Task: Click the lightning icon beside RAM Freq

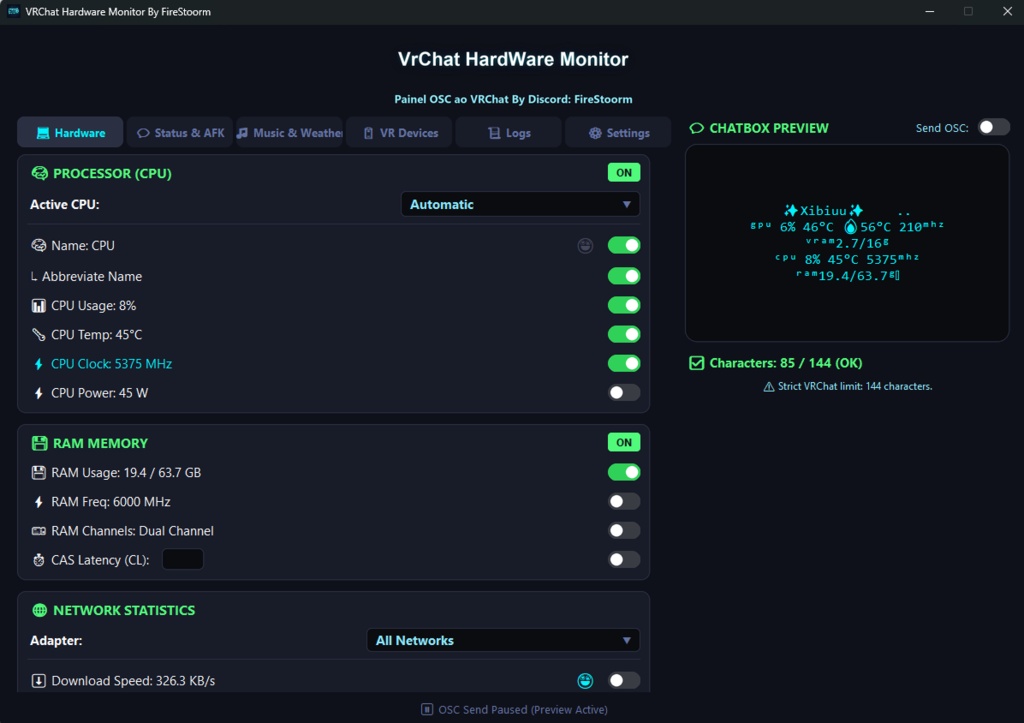Action: [x=39, y=502]
